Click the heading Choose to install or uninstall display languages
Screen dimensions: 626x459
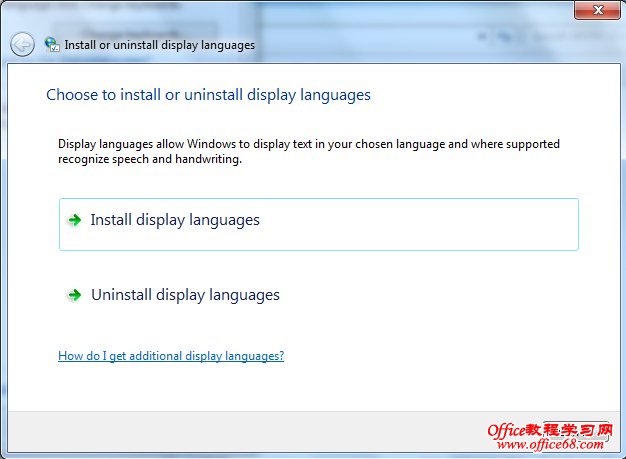click(x=208, y=95)
